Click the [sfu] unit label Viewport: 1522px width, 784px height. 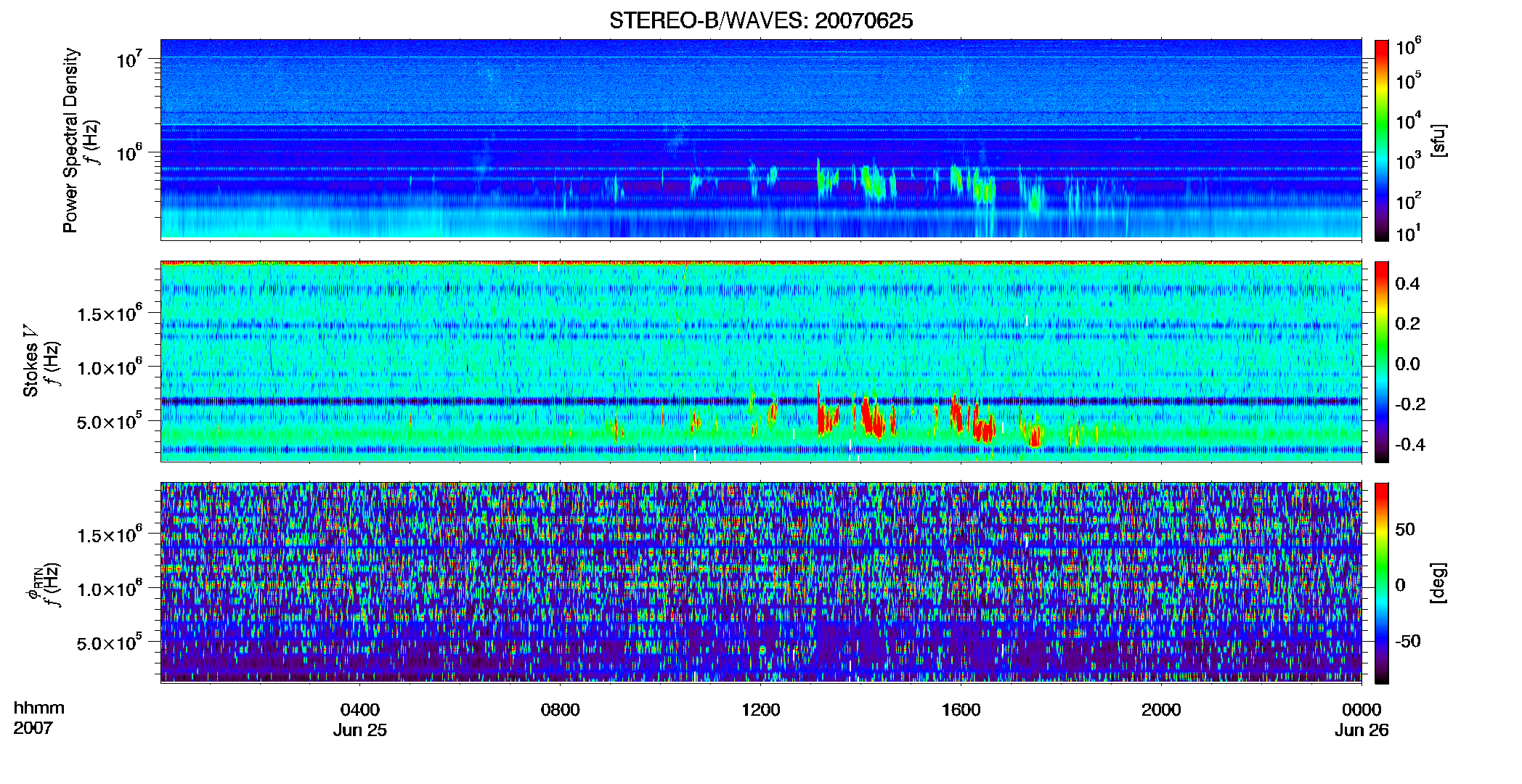click(x=1438, y=140)
